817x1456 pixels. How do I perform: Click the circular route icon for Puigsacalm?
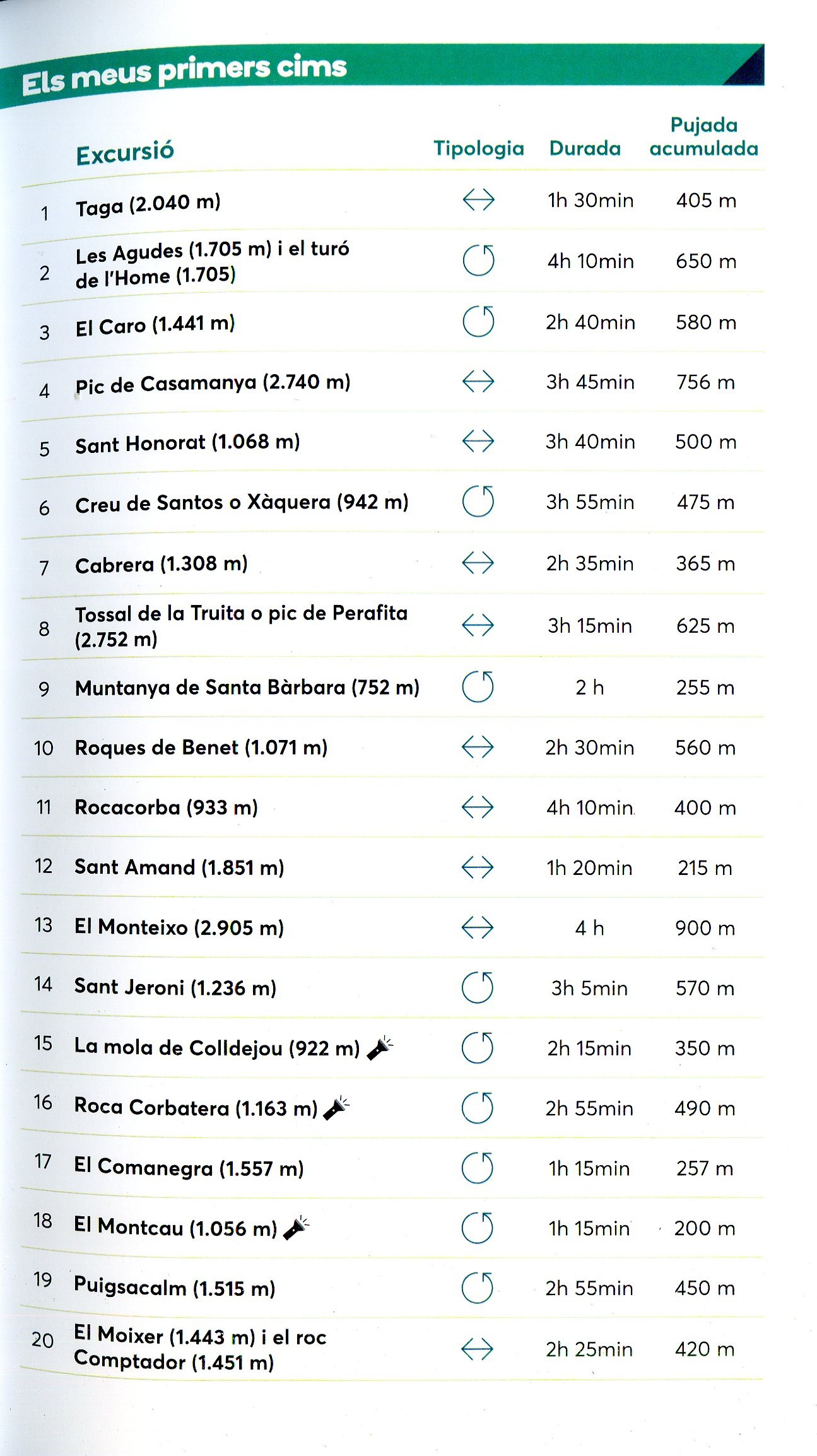click(x=478, y=1288)
